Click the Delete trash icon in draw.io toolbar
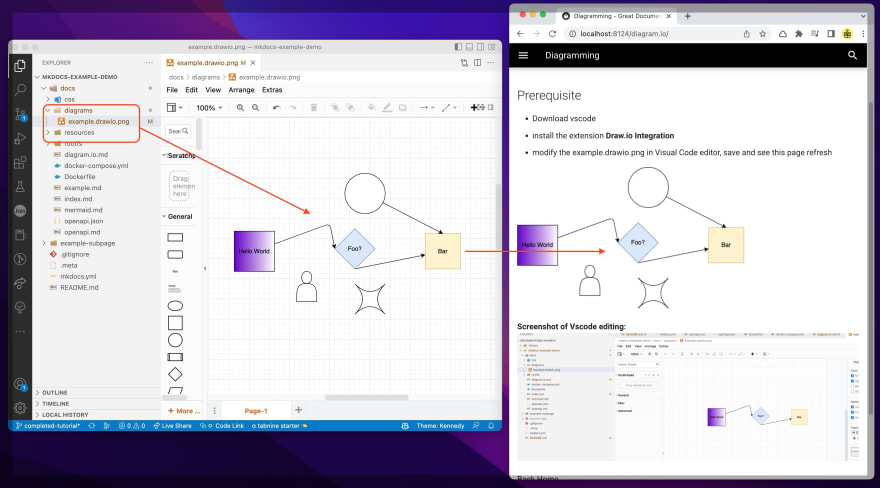The image size is (880, 488). 314,108
